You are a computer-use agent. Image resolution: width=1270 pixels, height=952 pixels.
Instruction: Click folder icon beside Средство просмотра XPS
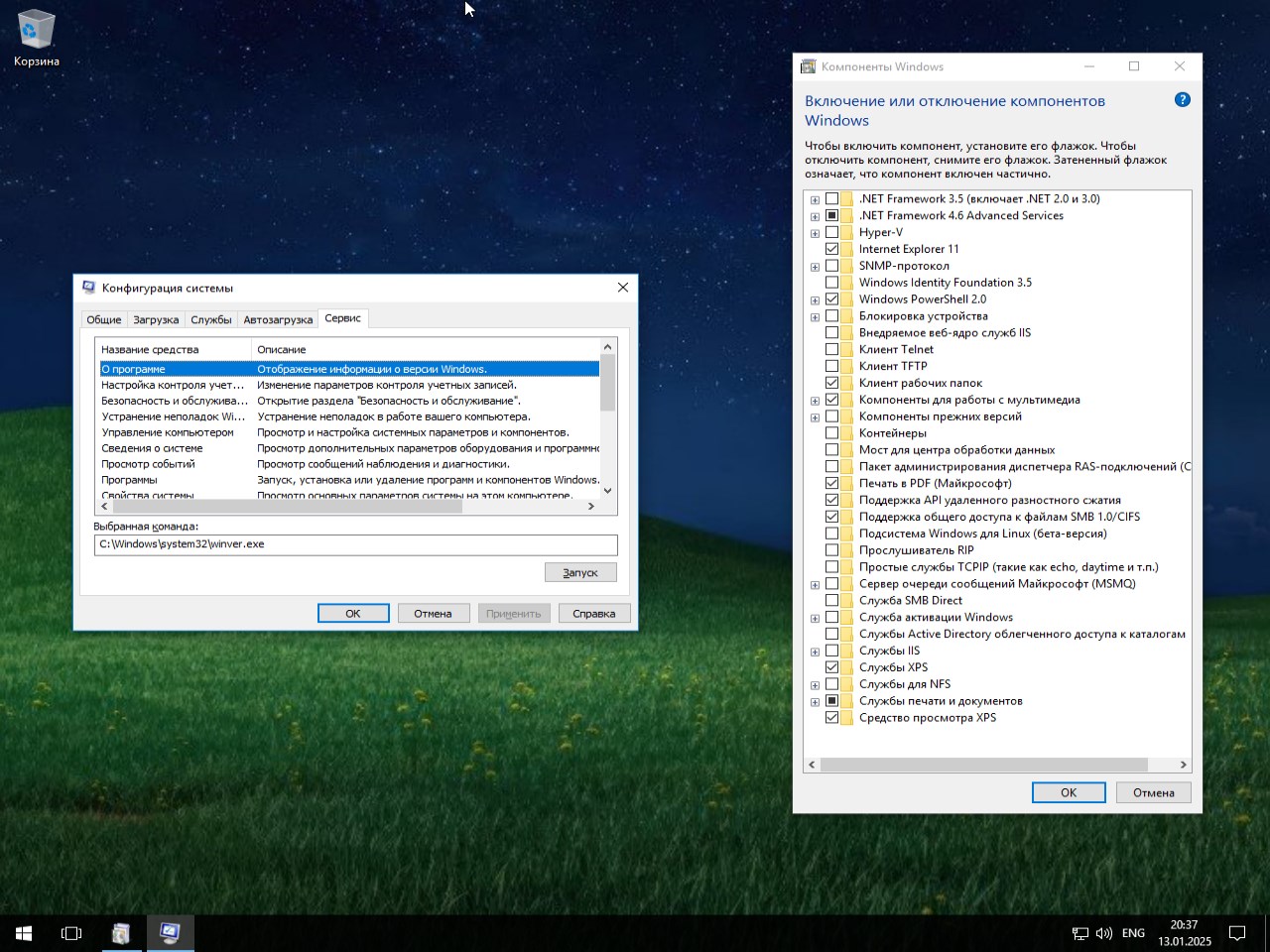(x=847, y=717)
